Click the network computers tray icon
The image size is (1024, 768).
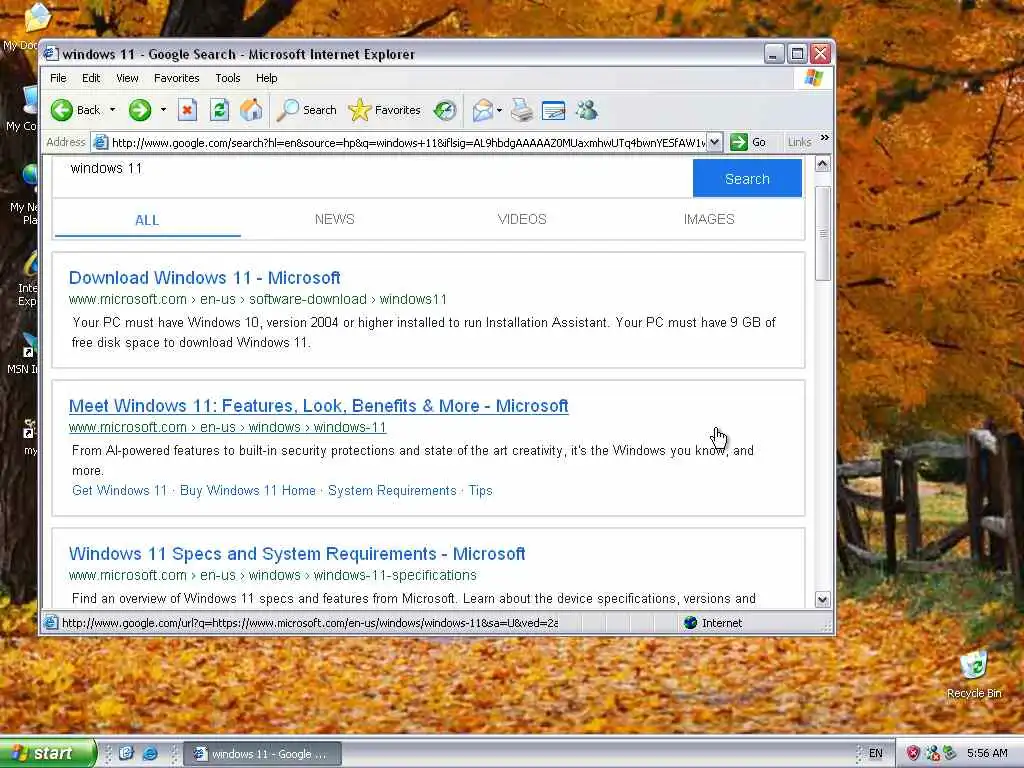click(x=932, y=754)
